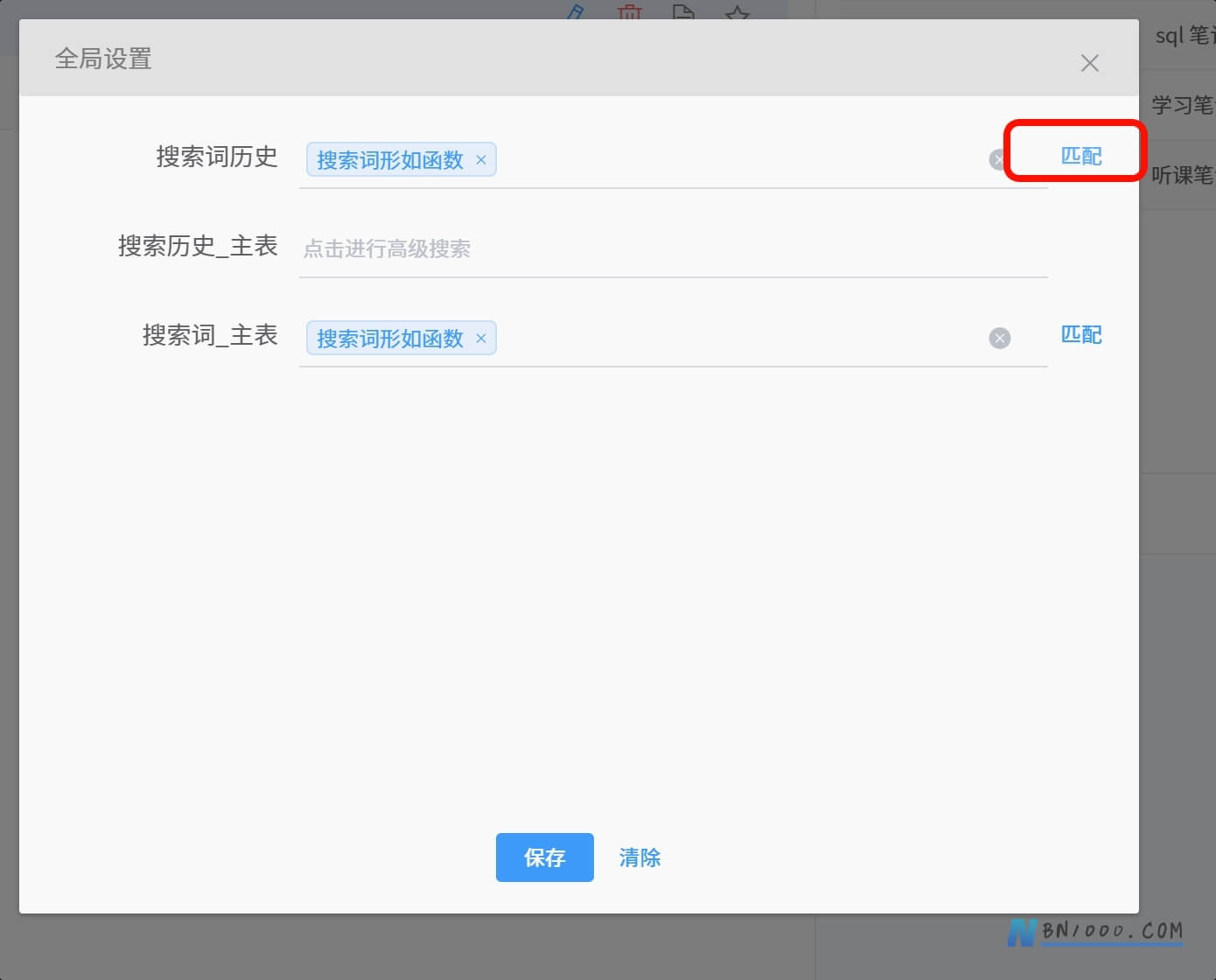The width and height of the screenshot is (1216, 980).
Task: Open the 听课笔记 item in background list
Action: point(1182,175)
